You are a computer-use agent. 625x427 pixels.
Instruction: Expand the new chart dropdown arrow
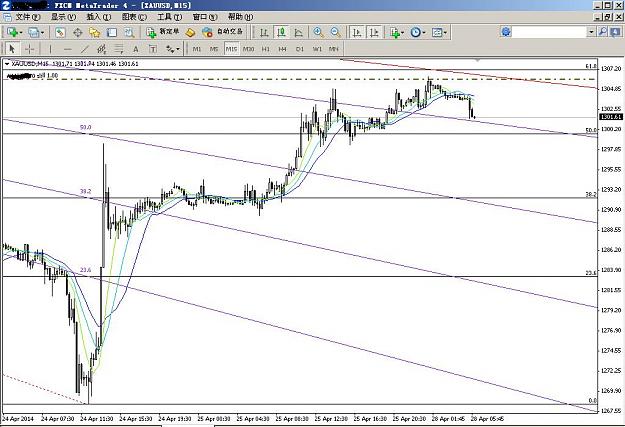(20, 33)
